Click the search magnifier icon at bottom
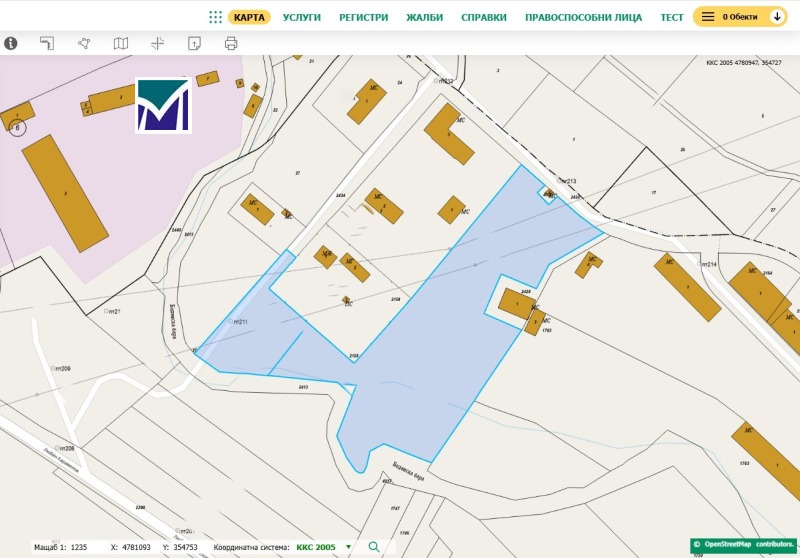Screen dimensions: 800x558 (x=375, y=547)
